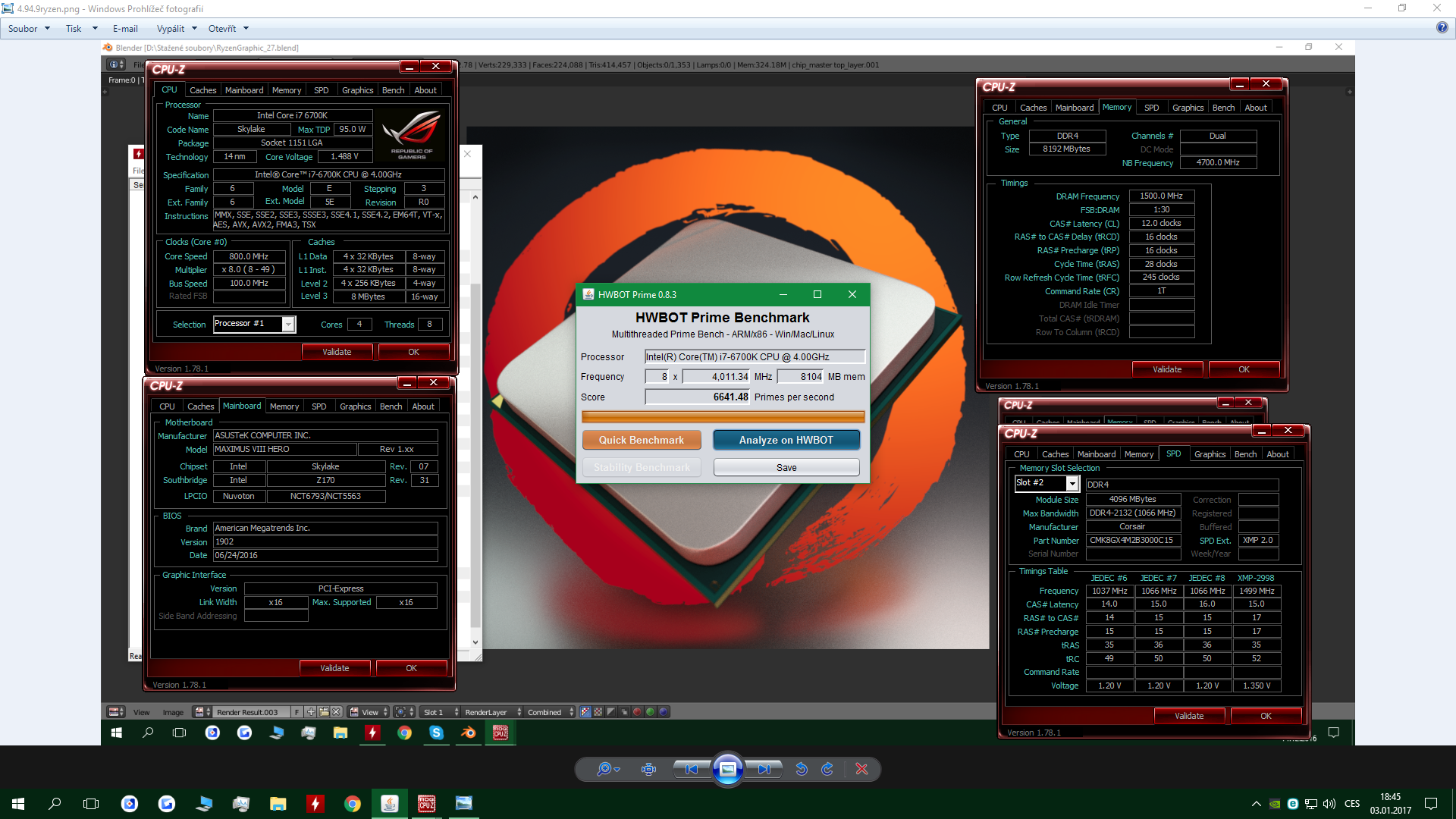Click E-mail in photo viewer menu bar
The height and width of the screenshot is (819, 1456).
click(125, 28)
